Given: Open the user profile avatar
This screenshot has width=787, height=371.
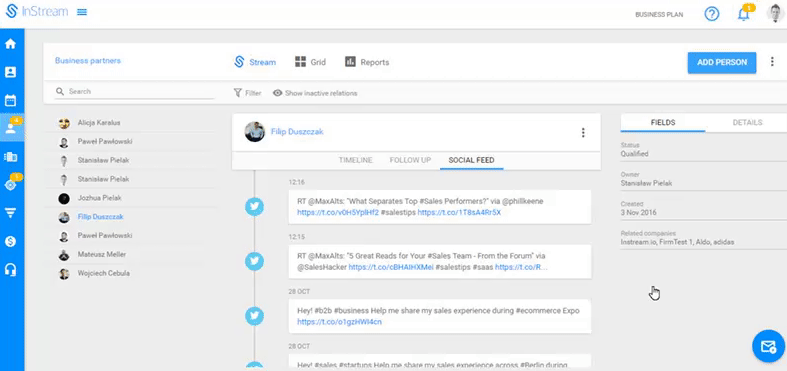Looking at the screenshot, I should pos(775,14).
